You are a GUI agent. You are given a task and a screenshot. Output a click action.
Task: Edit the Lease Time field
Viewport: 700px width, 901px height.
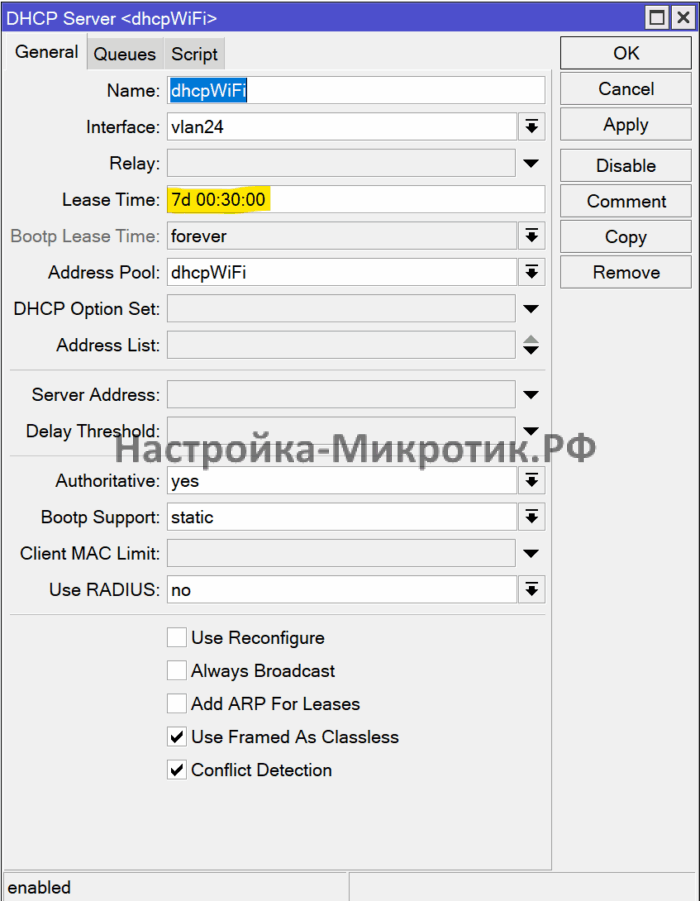356,199
